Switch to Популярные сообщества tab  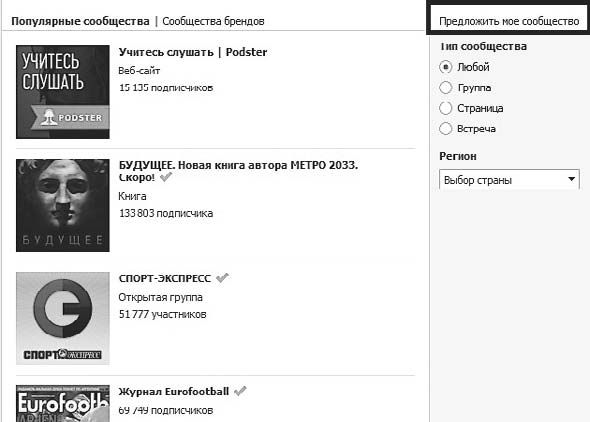pyautogui.click(x=80, y=21)
